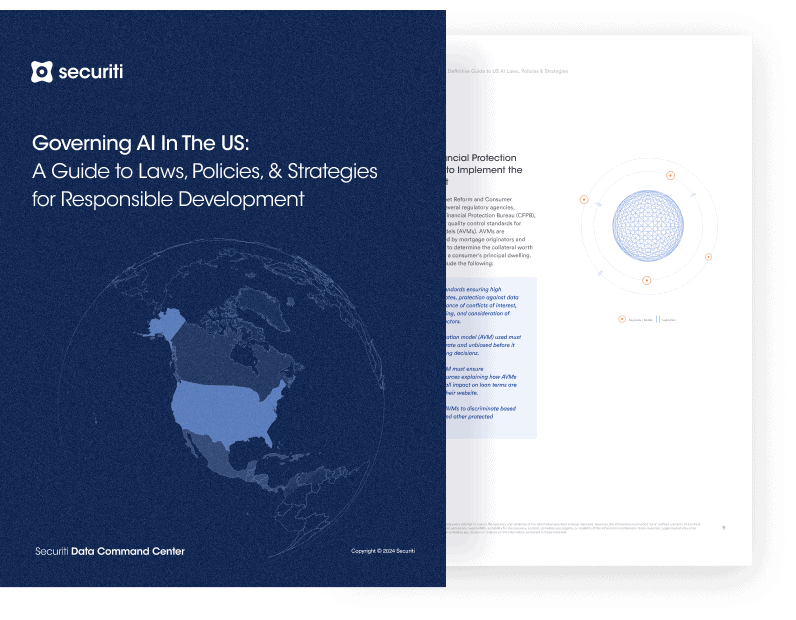Click the light blue callout box on inner page
The width and height of the screenshot is (796, 620).
point(492,357)
